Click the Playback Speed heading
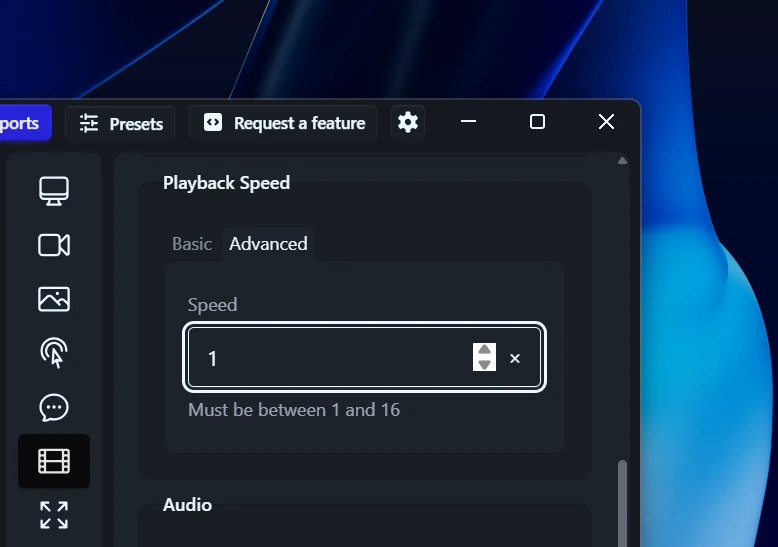 point(226,183)
